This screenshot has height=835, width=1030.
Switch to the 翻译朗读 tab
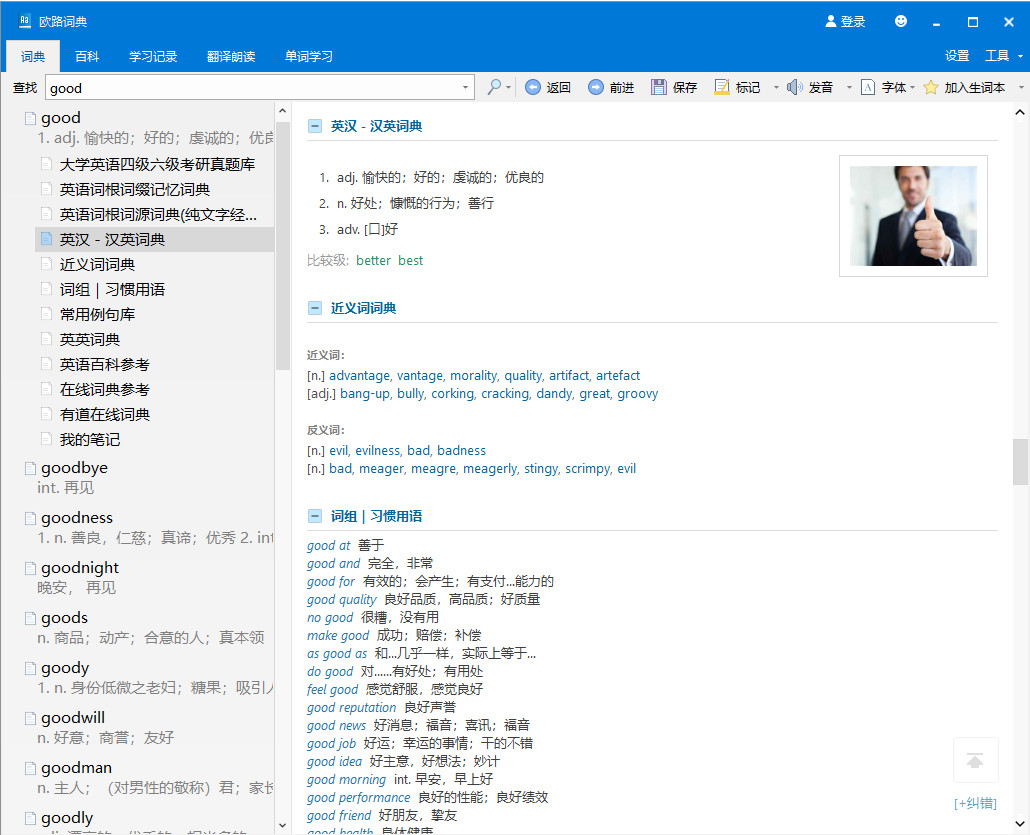(231, 56)
